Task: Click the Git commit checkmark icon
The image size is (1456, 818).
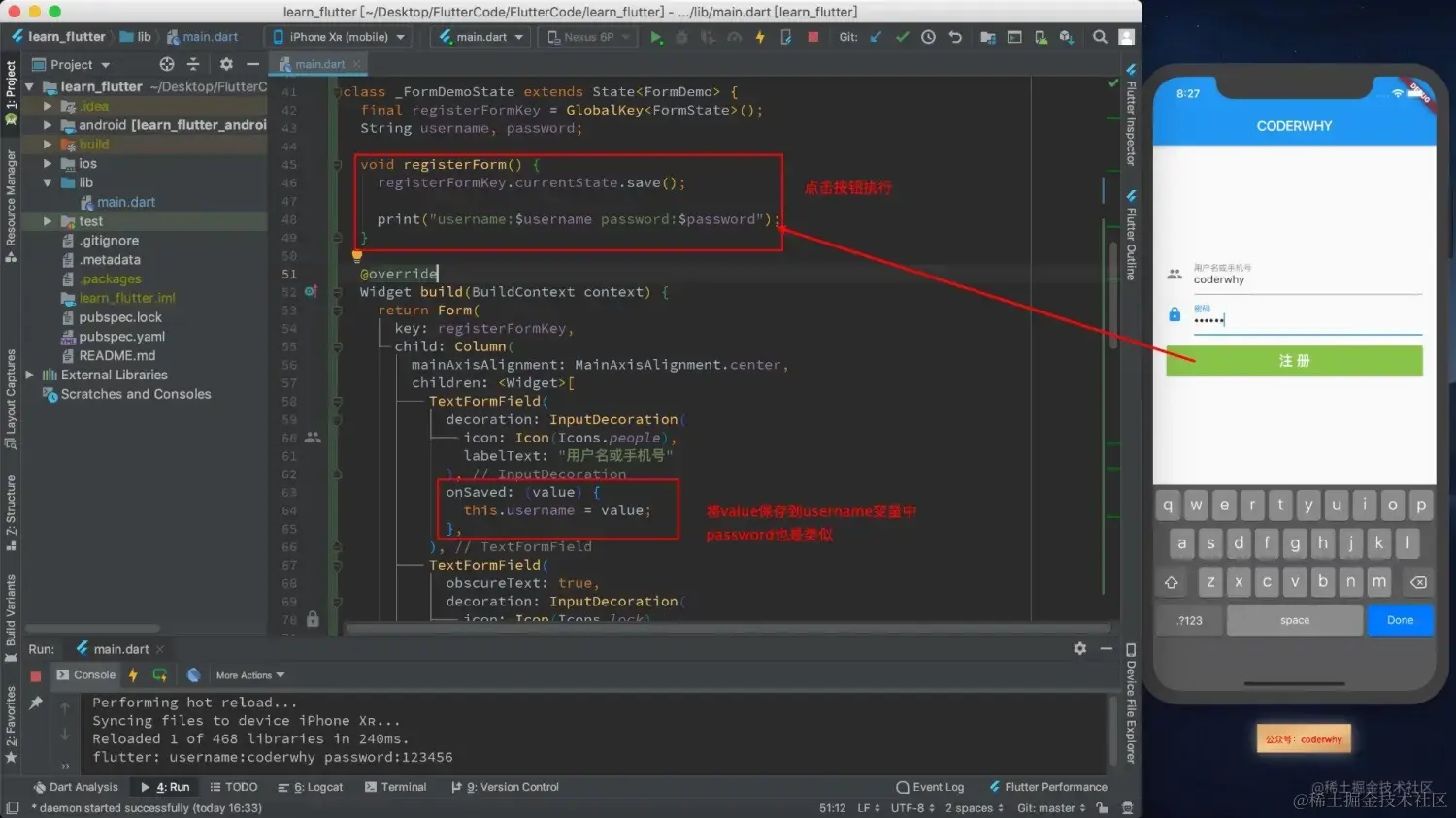Action: point(902,37)
